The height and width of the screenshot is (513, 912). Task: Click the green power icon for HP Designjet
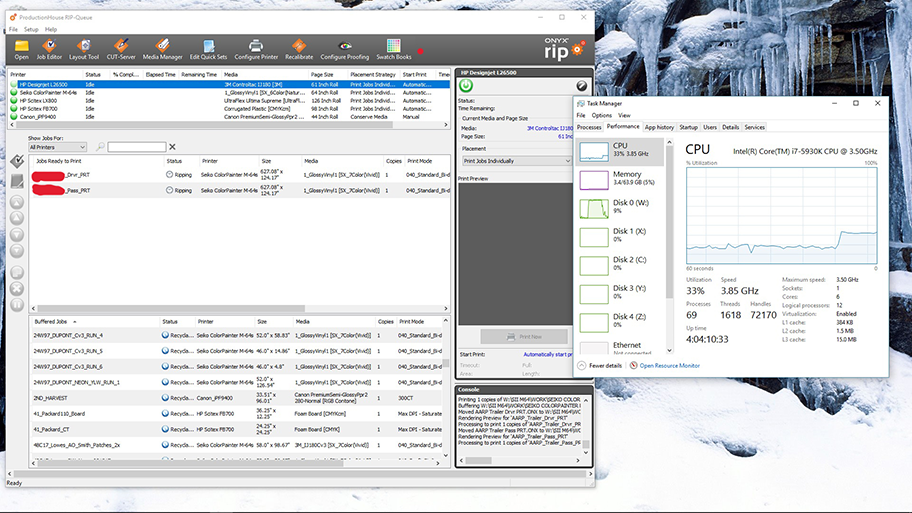point(466,86)
